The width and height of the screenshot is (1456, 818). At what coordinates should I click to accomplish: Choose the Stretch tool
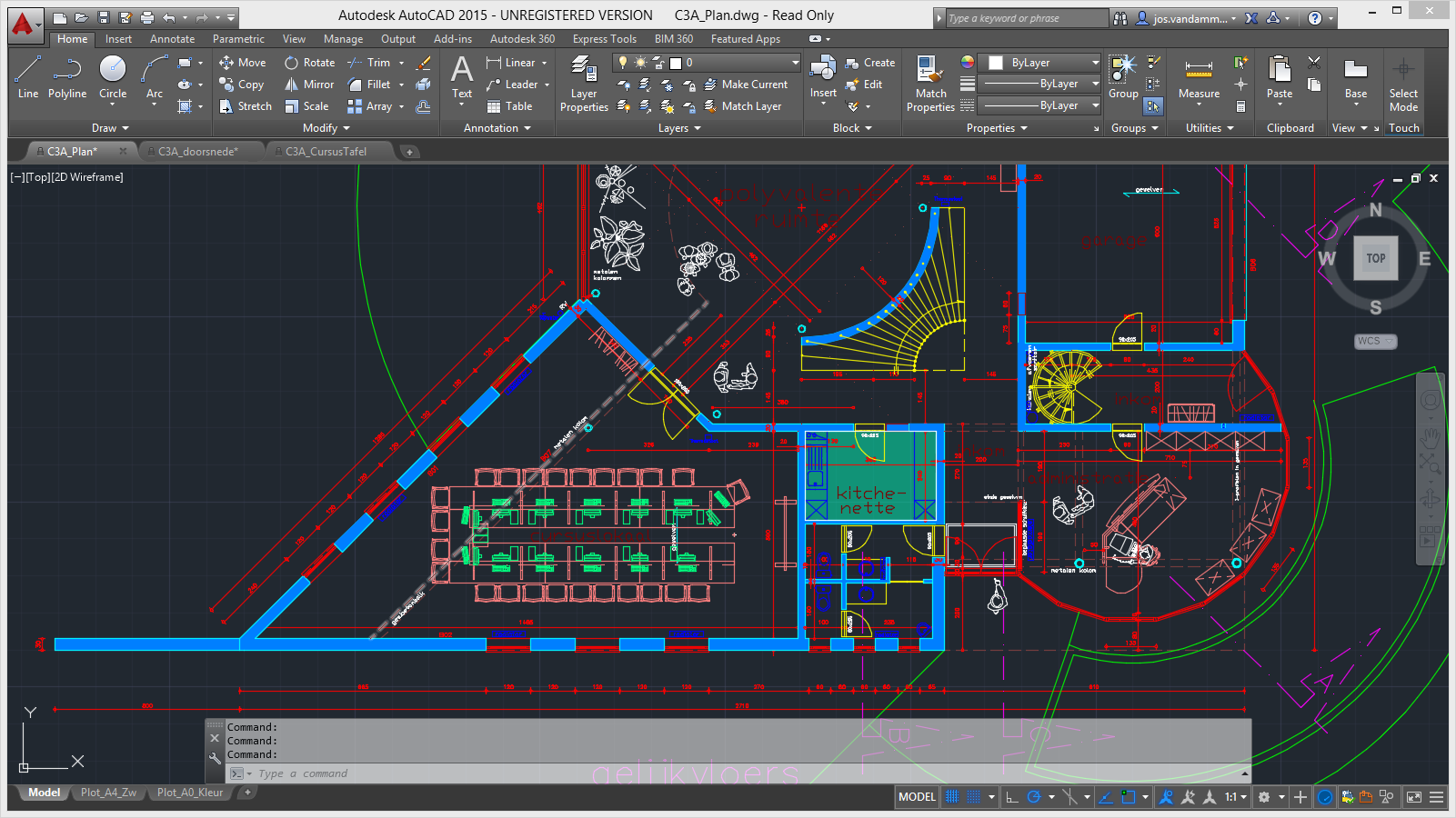[x=246, y=106]
